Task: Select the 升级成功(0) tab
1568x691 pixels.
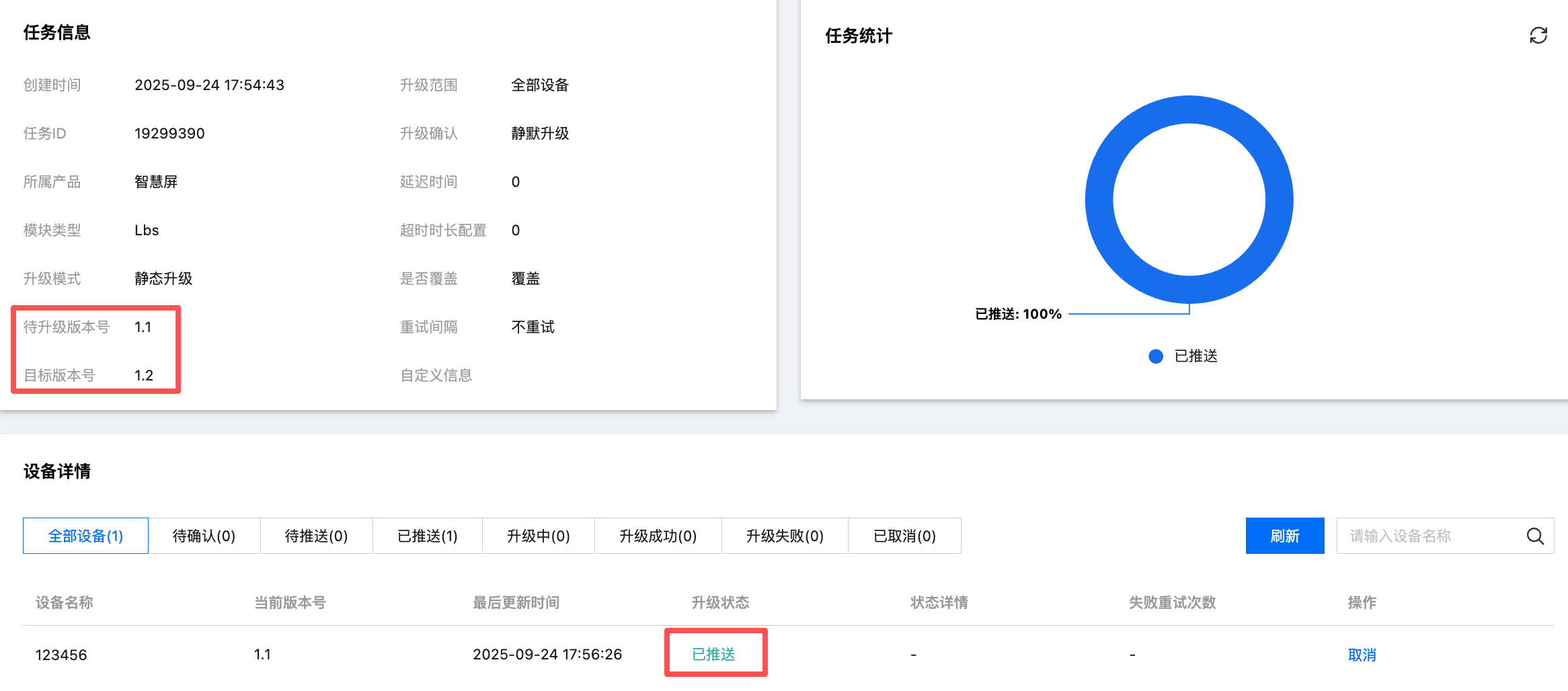Action: pos(658,536)
